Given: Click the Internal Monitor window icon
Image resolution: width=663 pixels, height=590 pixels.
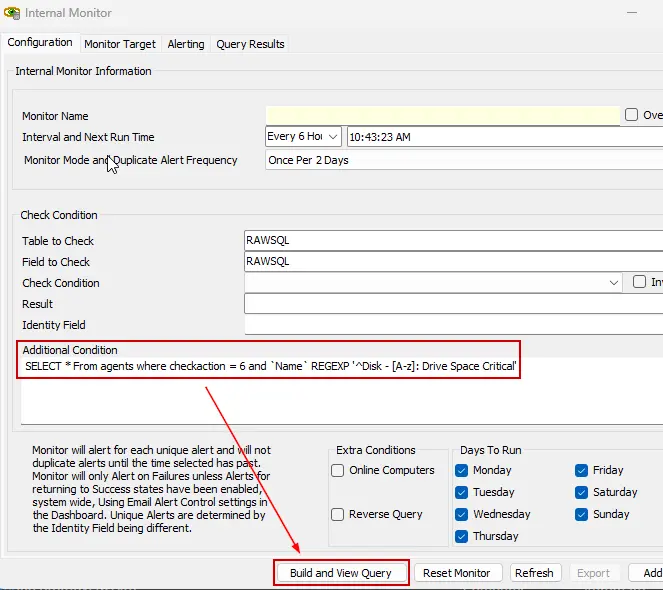Looking at the screenshot, I should point(12,13).
